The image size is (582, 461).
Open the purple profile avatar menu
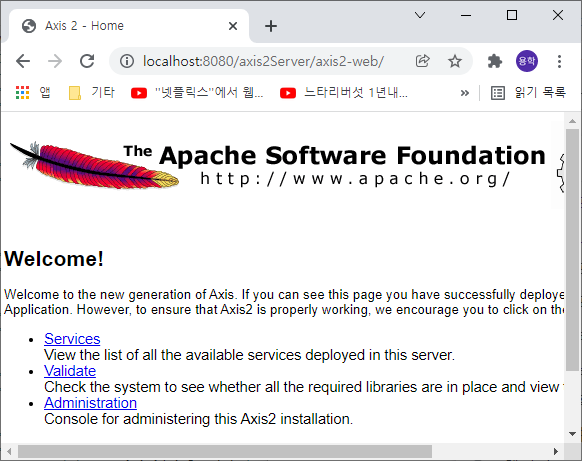[527, 61]
